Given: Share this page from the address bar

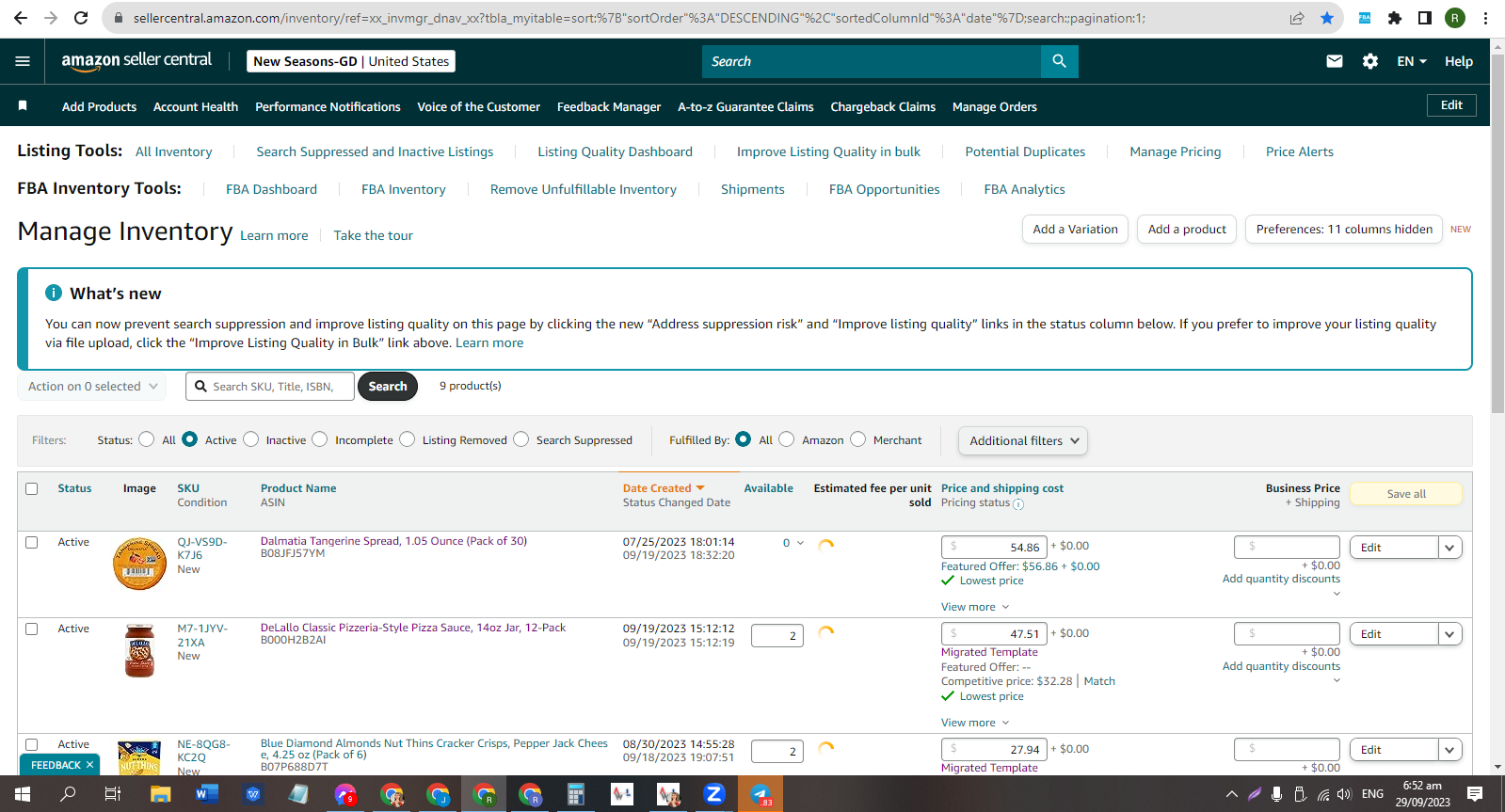Looking at the screenshot, I should [x=1297, y=18].
